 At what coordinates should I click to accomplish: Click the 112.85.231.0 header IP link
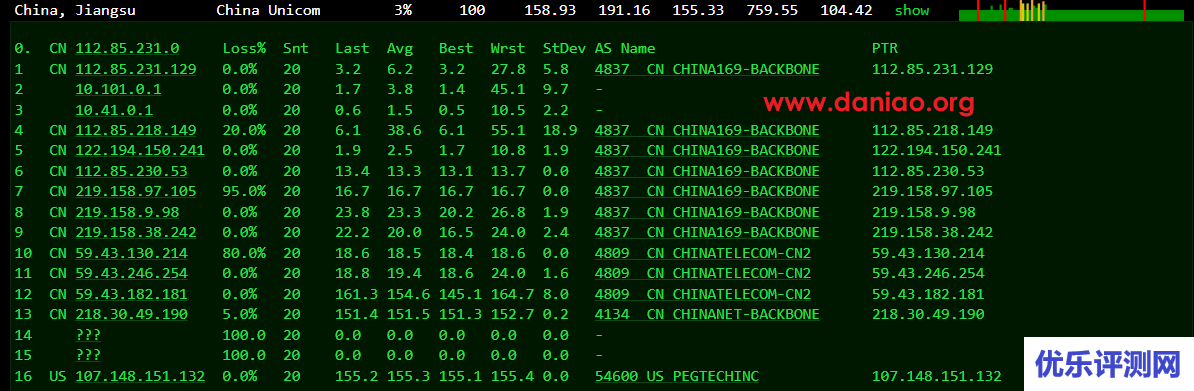click(127, 48)
